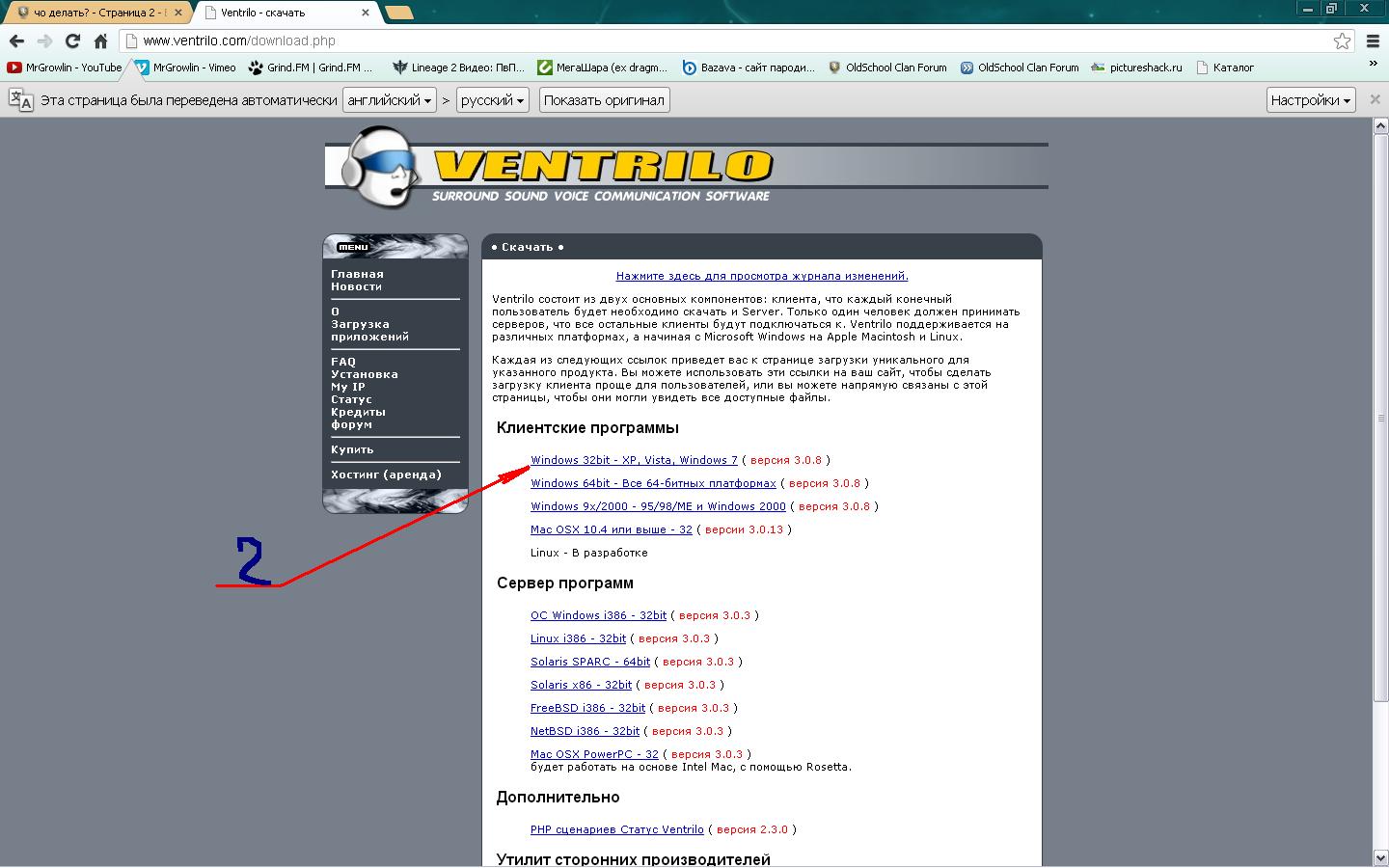Open 'Загрузка приложений' in the site menu
Image resolution: width=1389 pixels, height=868 pixels.
pyautogui.click(x=369, y=331)
